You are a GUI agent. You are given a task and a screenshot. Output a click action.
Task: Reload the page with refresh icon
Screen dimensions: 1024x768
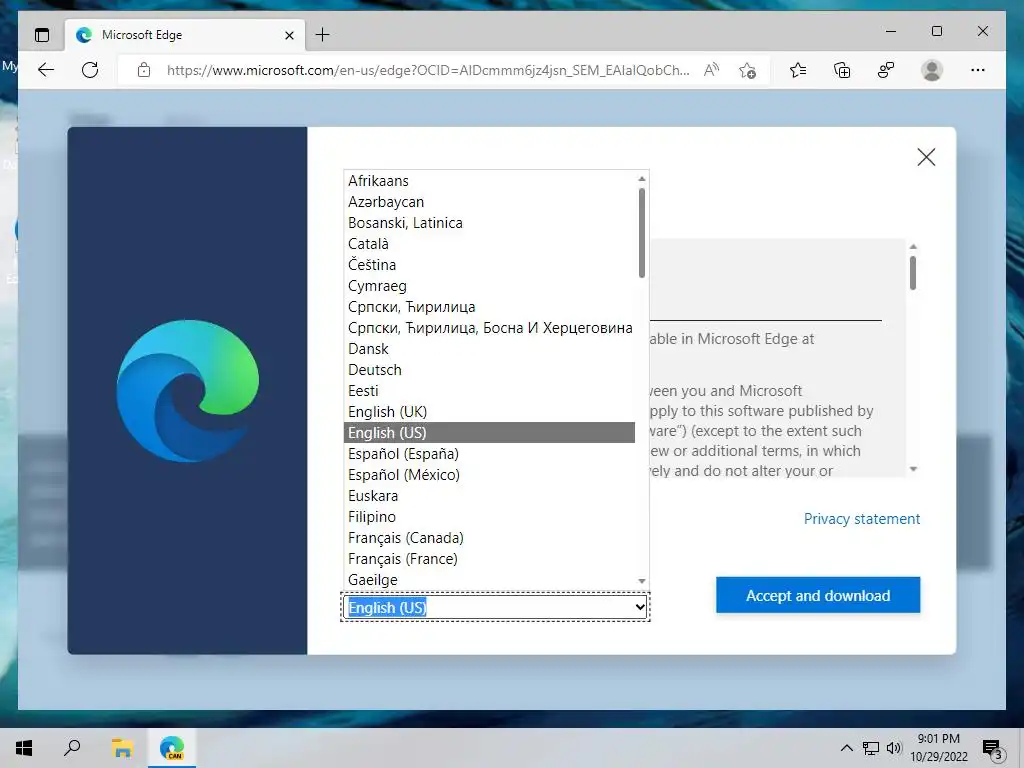(x=90, y=70)
